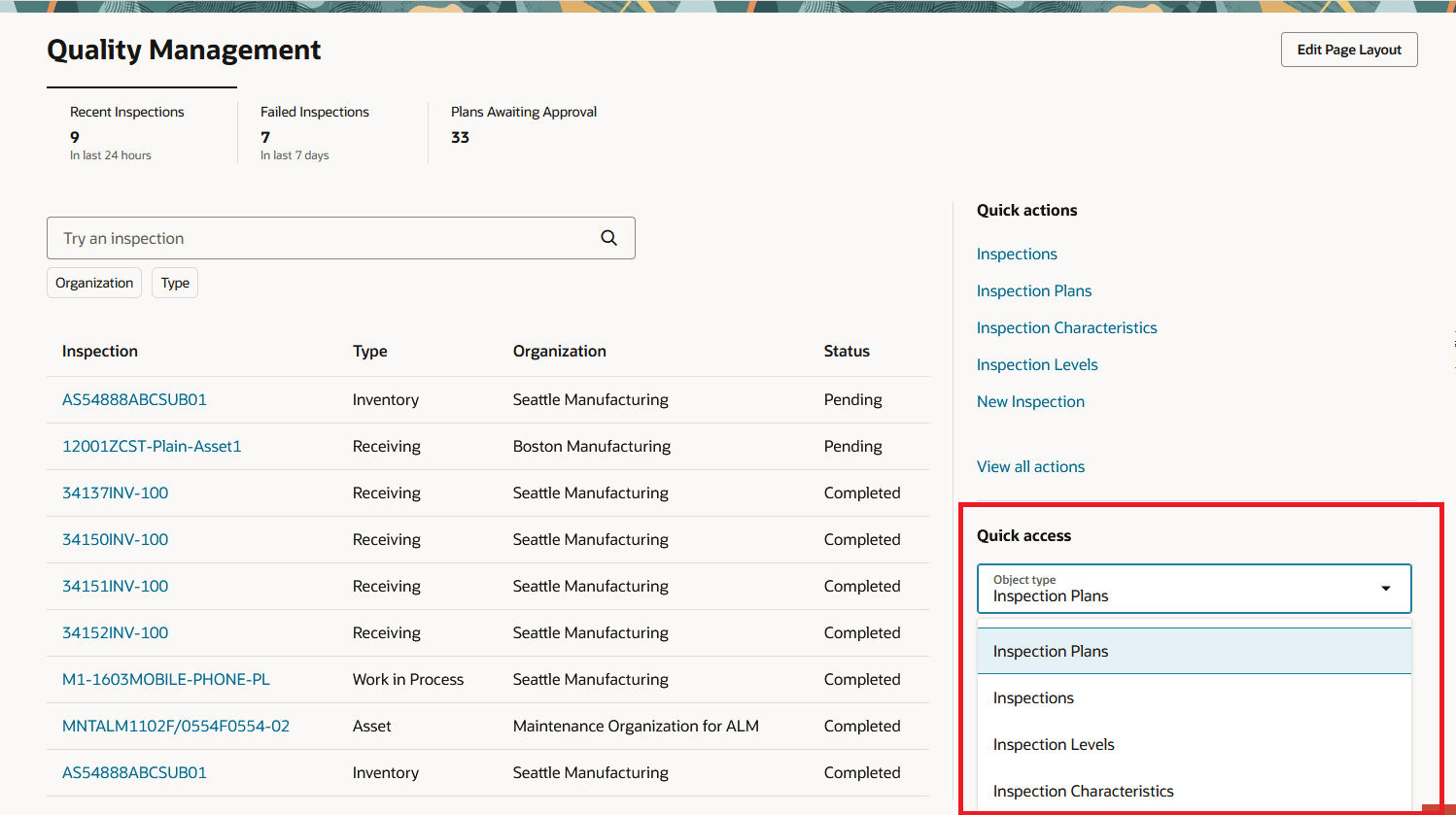Open inspection M1-1603MOBILE-PHONE-PL
The width and height of the screenshot is (1456, 815).
tap(166, 679)
